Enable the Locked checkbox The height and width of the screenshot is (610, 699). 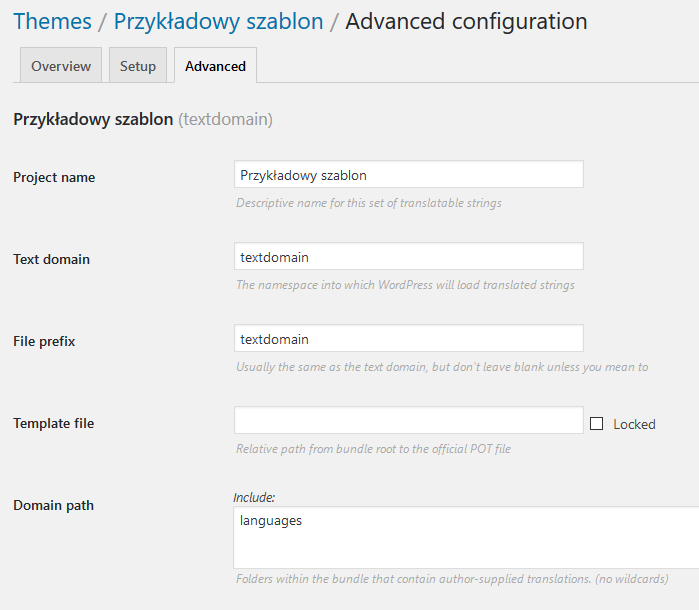[597, 424]
